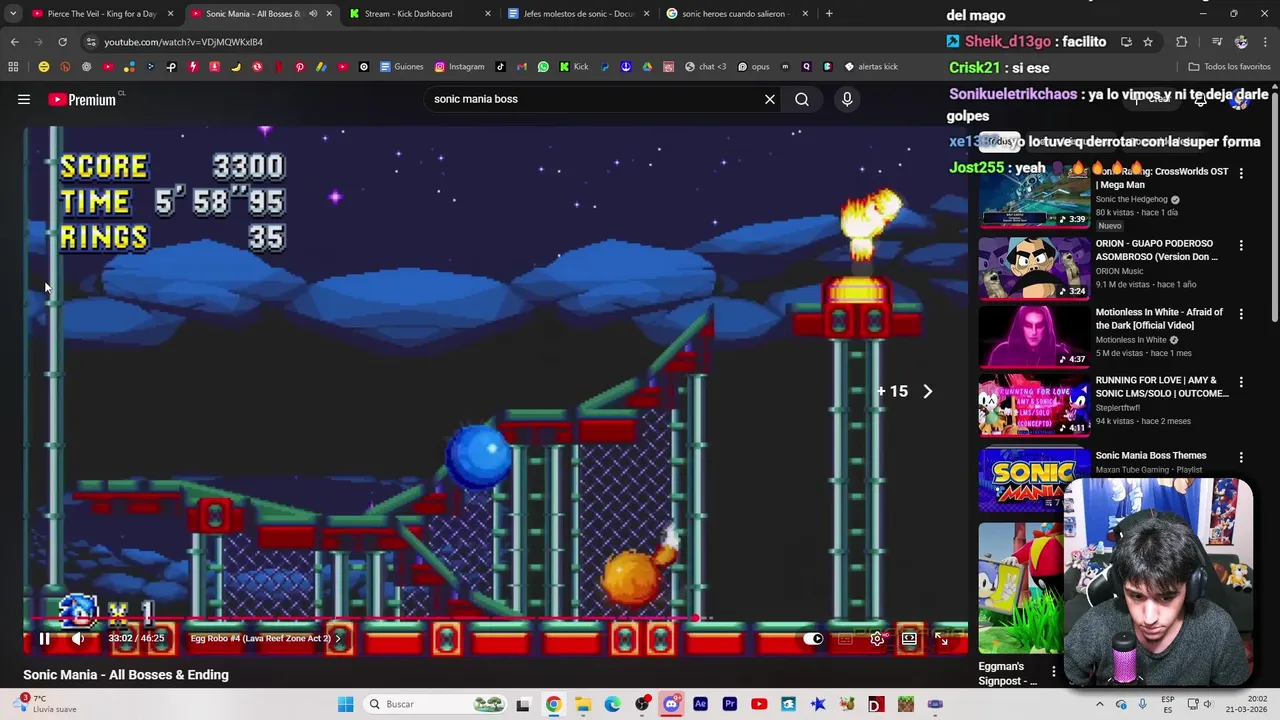Open 'RUNNING FOR LOVE | AMY & SONIC' title

coord(1162,386)
